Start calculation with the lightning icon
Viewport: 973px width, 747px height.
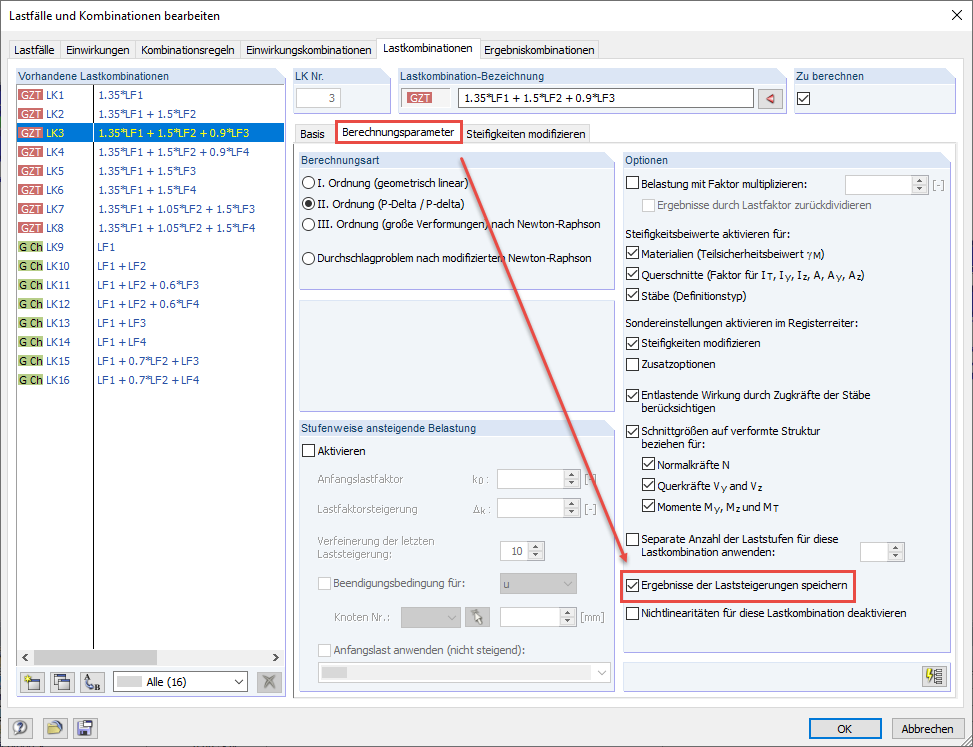[x=933, y=676]
